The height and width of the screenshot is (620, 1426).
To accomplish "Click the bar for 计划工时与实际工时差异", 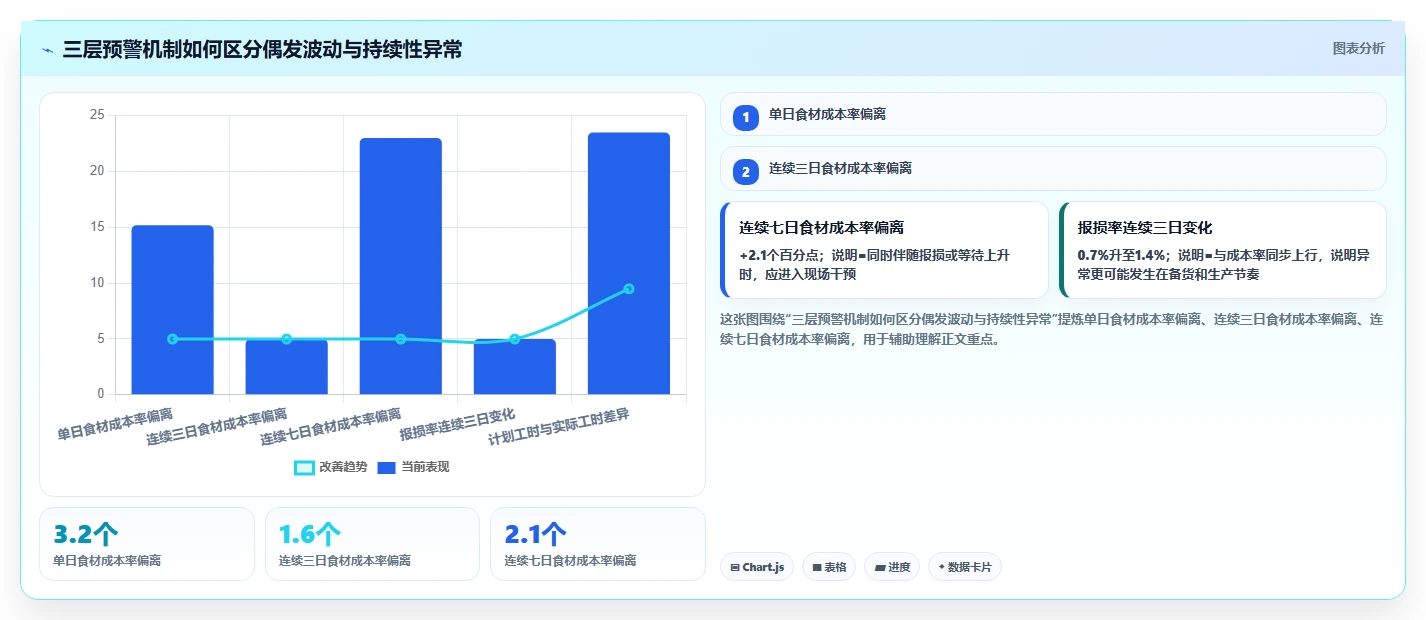I will tap(628, 263).
